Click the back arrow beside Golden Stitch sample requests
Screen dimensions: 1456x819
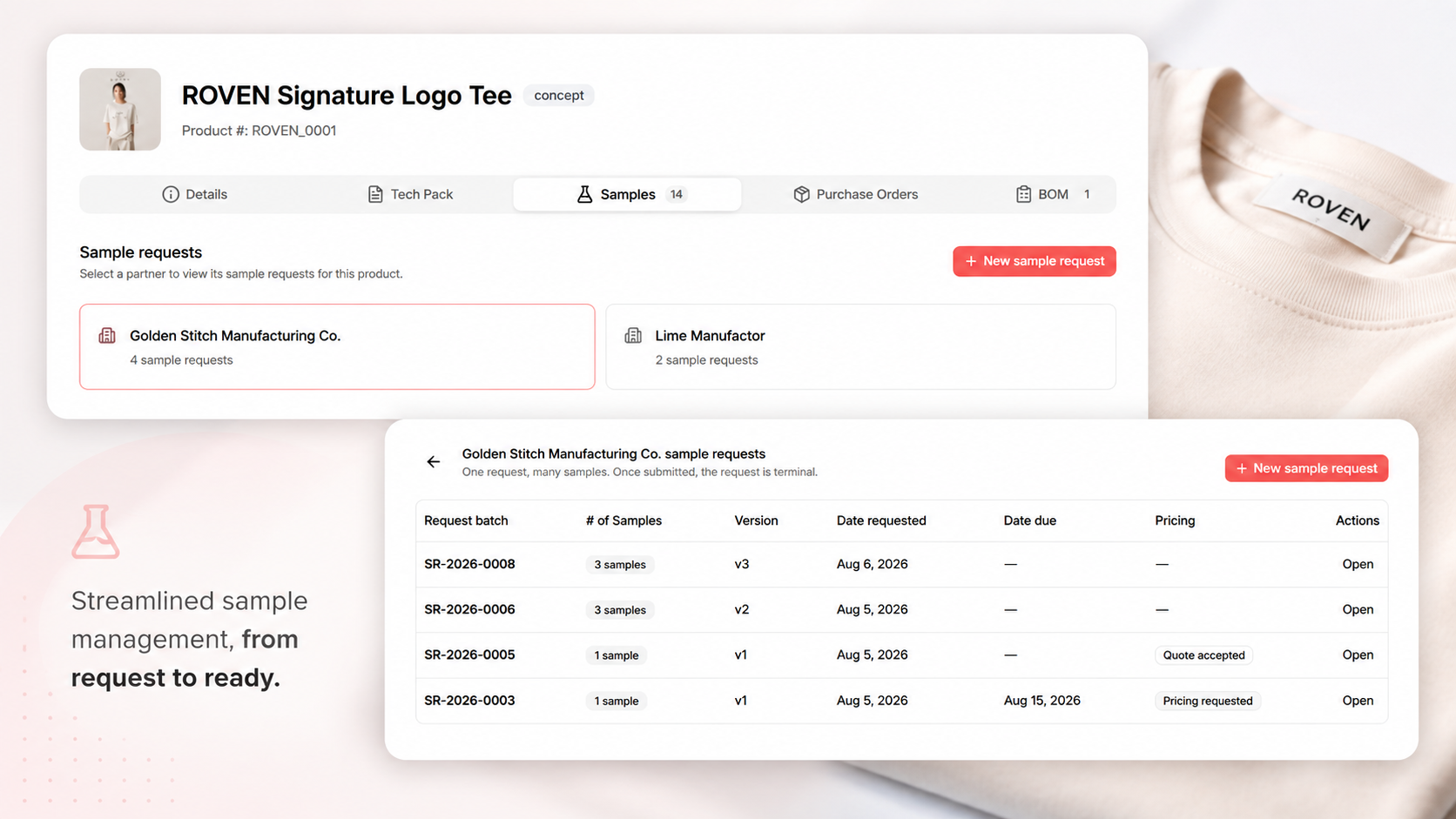pos(433,462)
